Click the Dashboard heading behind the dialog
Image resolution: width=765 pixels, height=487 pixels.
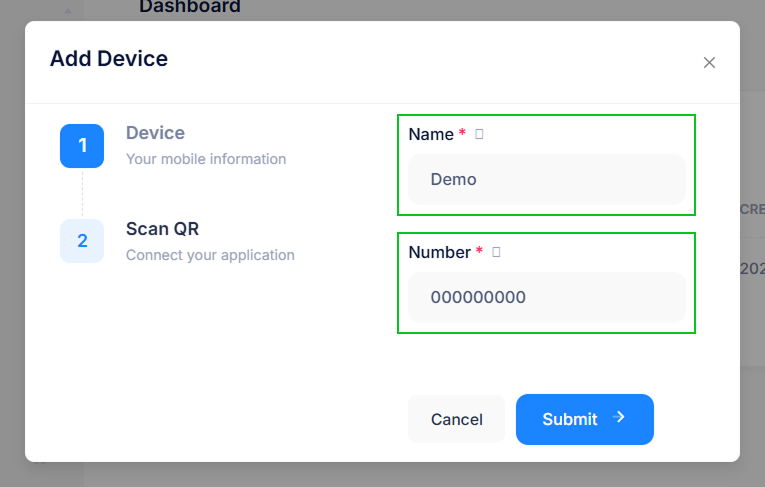click(x=190, y=7)
